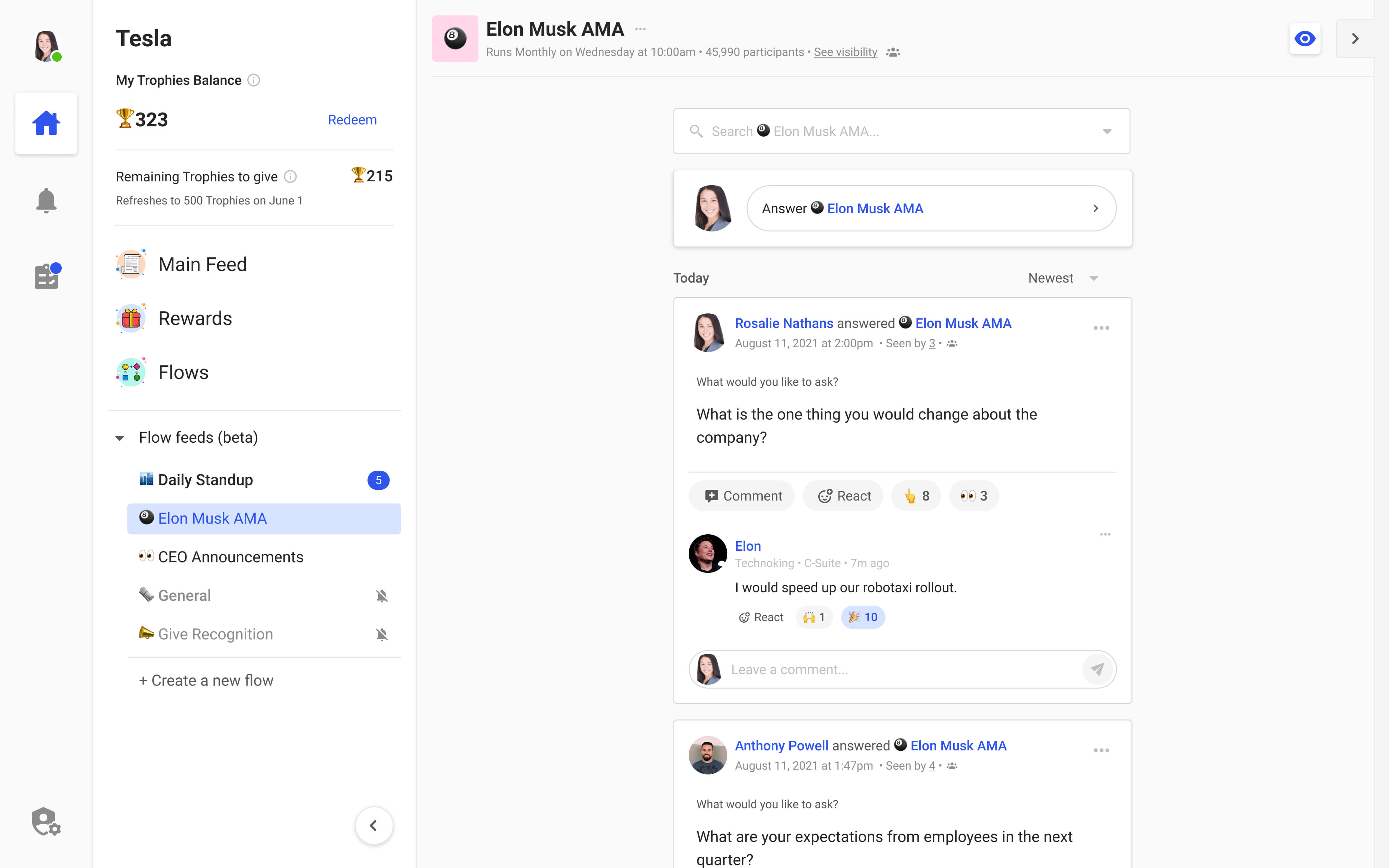Open the tasks checklist icon with blue dot

[x=47, y=276]
